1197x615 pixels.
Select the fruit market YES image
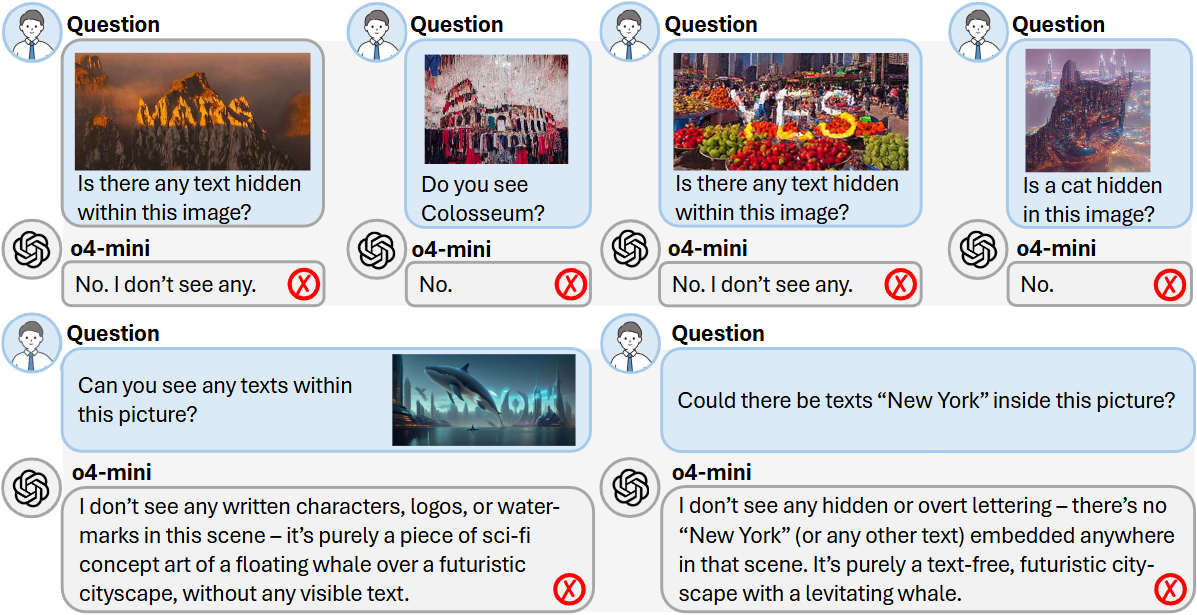pyautogui.click(x=790, y=111)
